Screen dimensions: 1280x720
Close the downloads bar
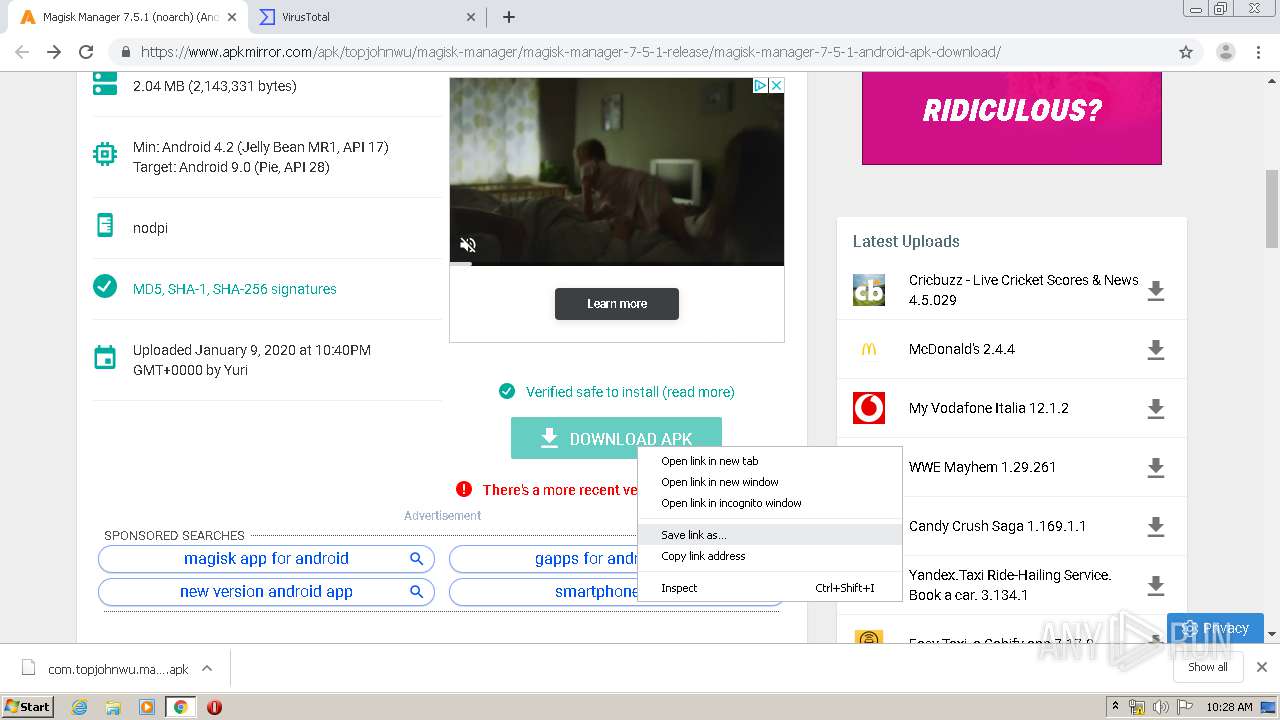click(1261, 667)
